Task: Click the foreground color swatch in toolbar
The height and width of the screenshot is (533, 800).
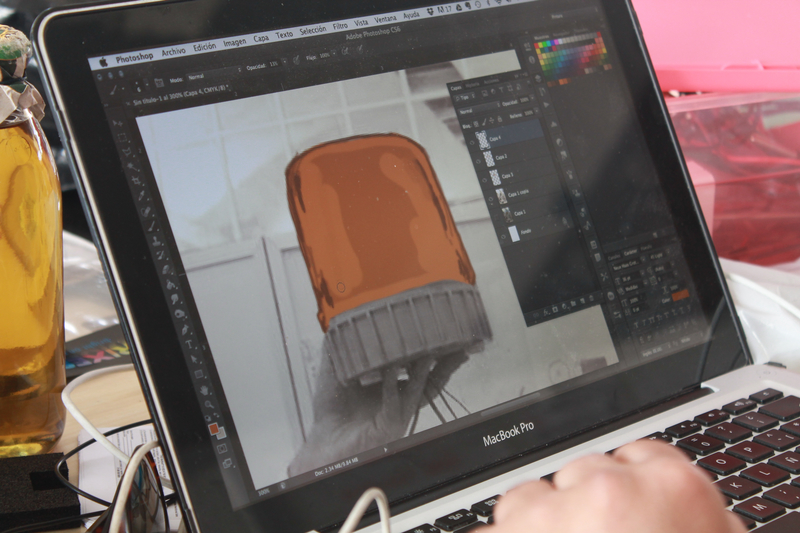Action: click(x=213, y=428)
